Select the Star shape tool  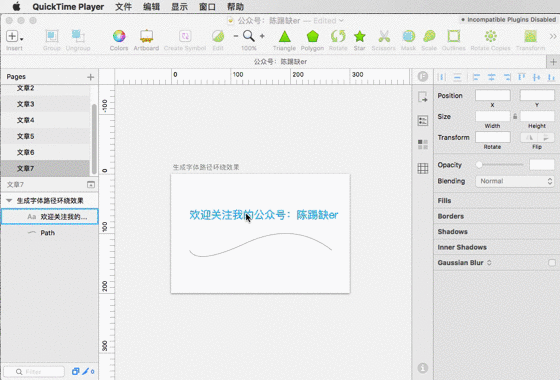[x=360, y=36]
